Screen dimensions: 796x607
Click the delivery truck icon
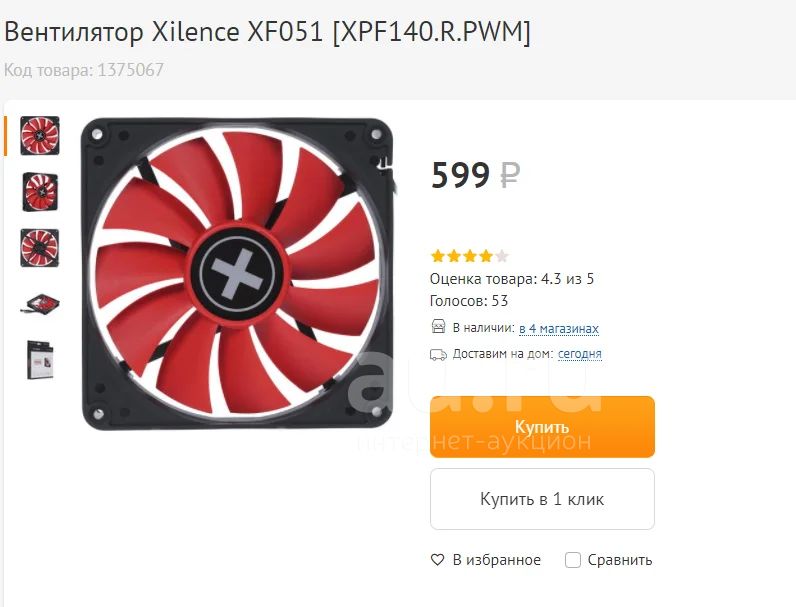point(438,354)
